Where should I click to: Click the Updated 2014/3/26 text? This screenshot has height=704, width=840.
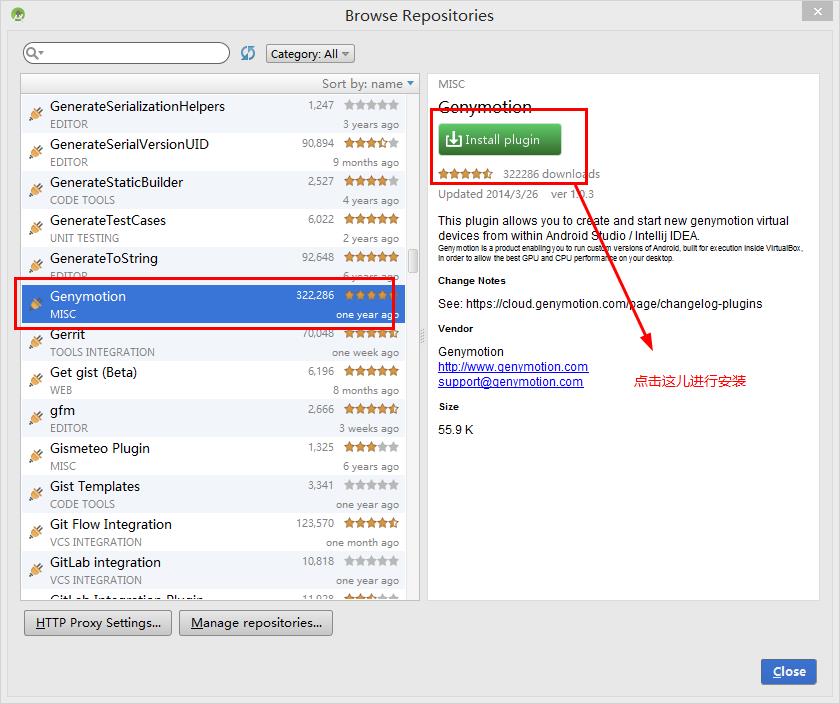pyautogui.click(x=488, y=194)
